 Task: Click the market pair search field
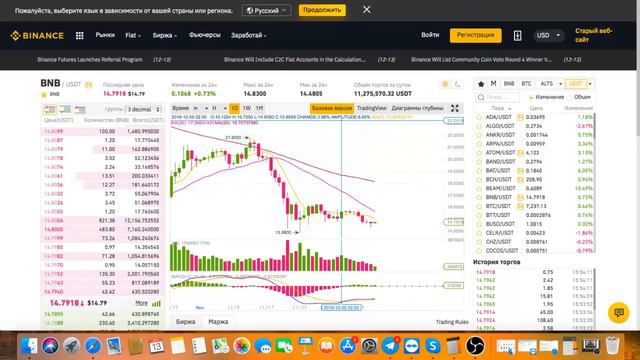coord(498,97)
